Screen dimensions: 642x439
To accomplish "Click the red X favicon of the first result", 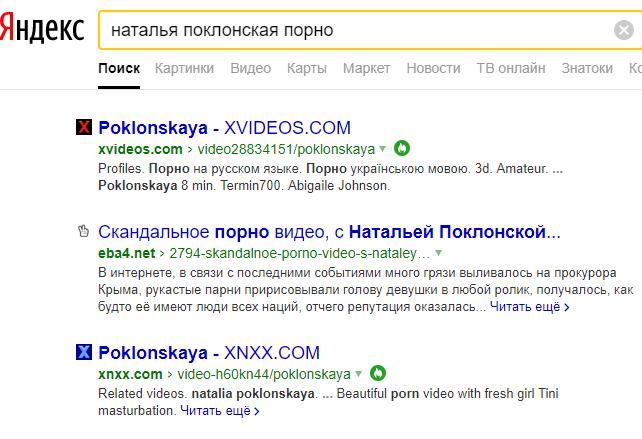I will (x=84, y=128).
